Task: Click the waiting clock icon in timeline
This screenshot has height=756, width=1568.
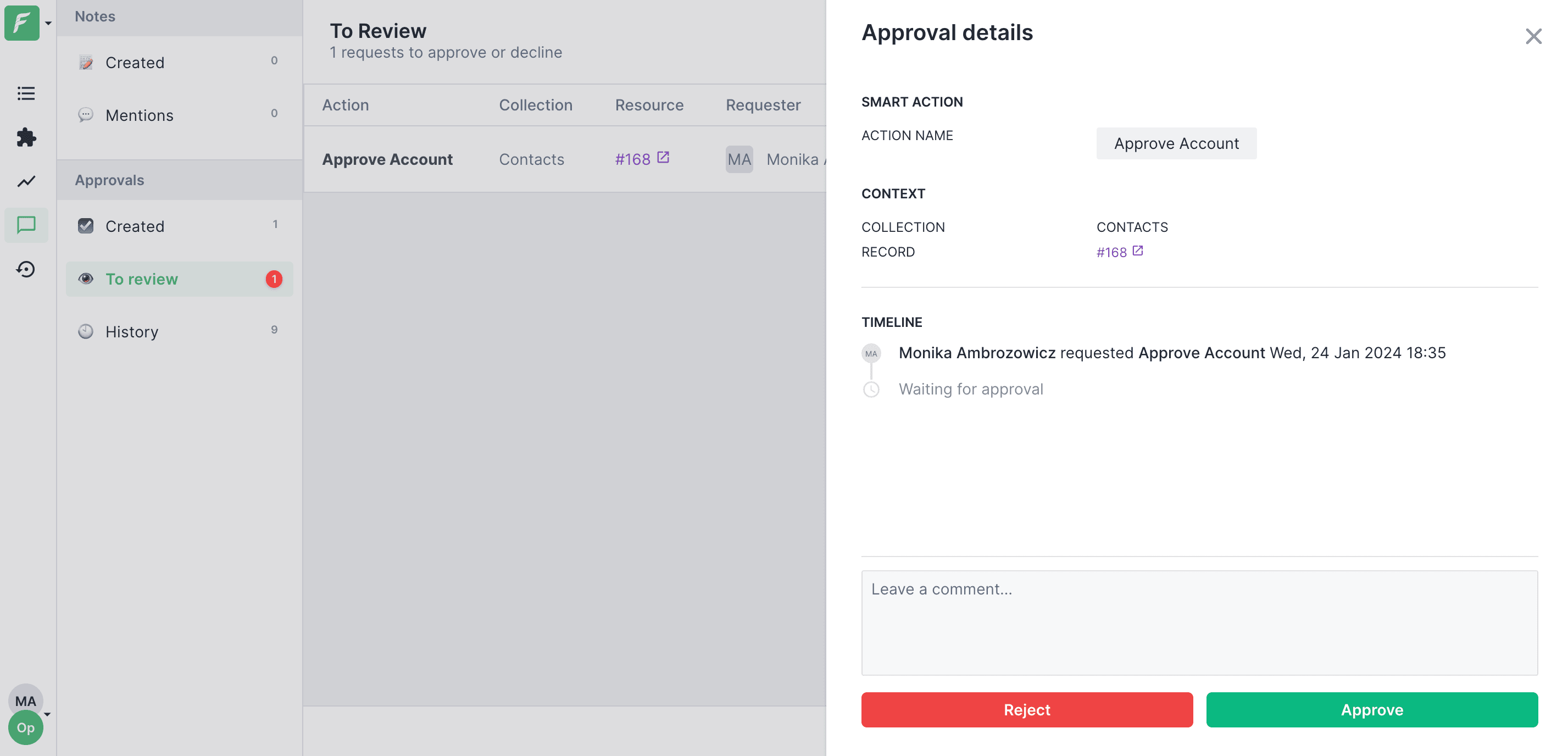Action: click(x=871, y=389)
